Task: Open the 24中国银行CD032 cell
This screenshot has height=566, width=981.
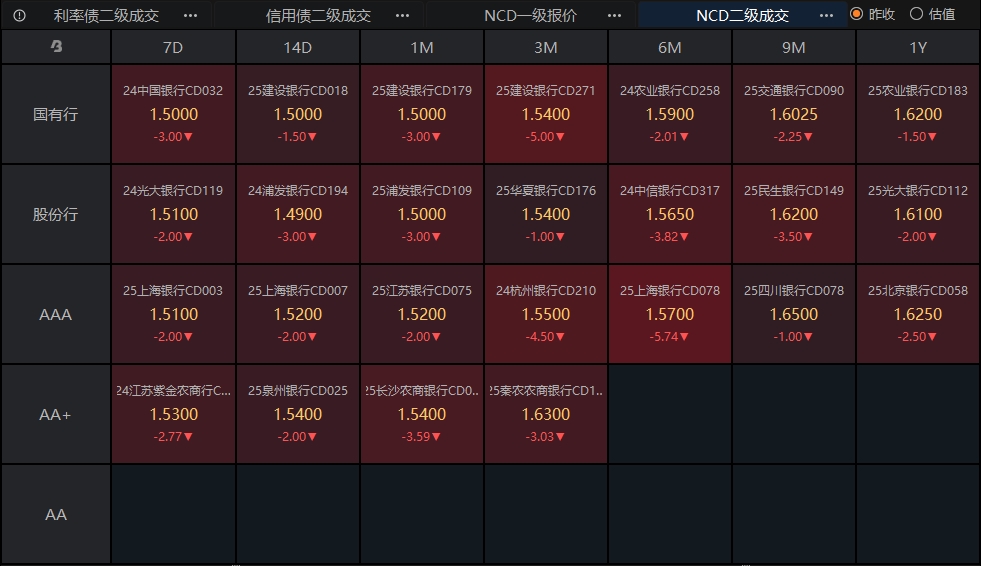Action: tap(173, 114)
